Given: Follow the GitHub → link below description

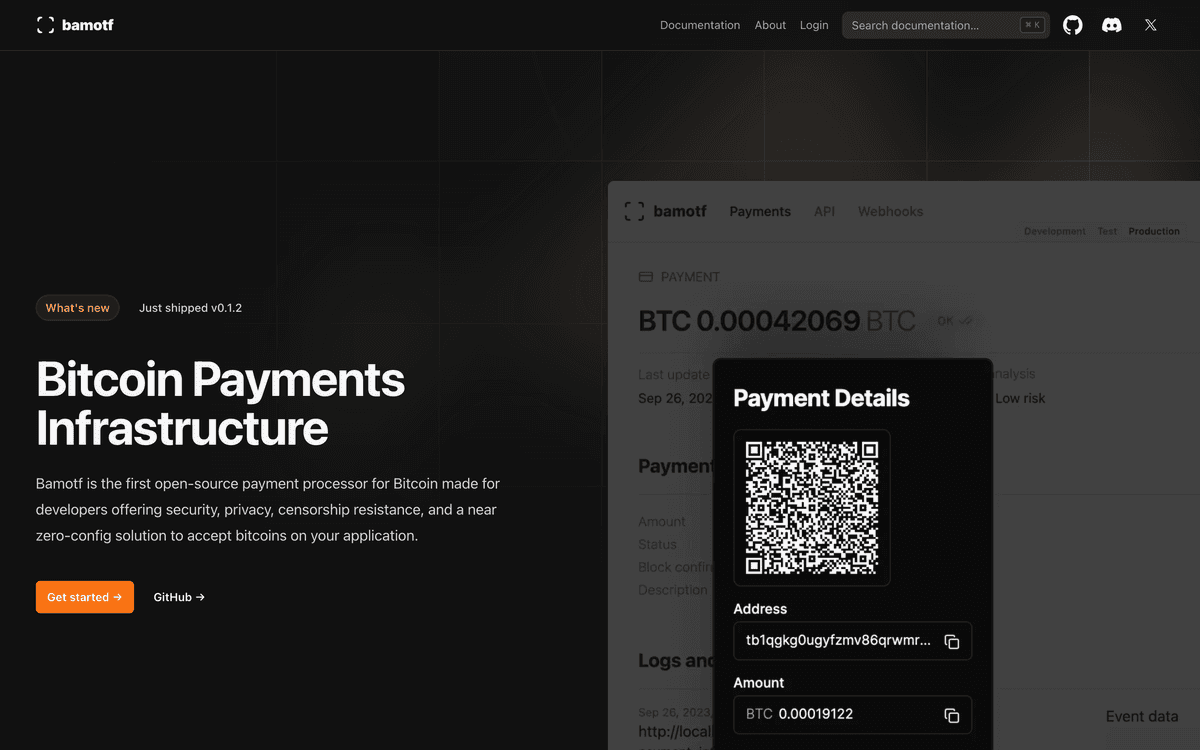Looking at the screenshot, I should click(179, 597).
